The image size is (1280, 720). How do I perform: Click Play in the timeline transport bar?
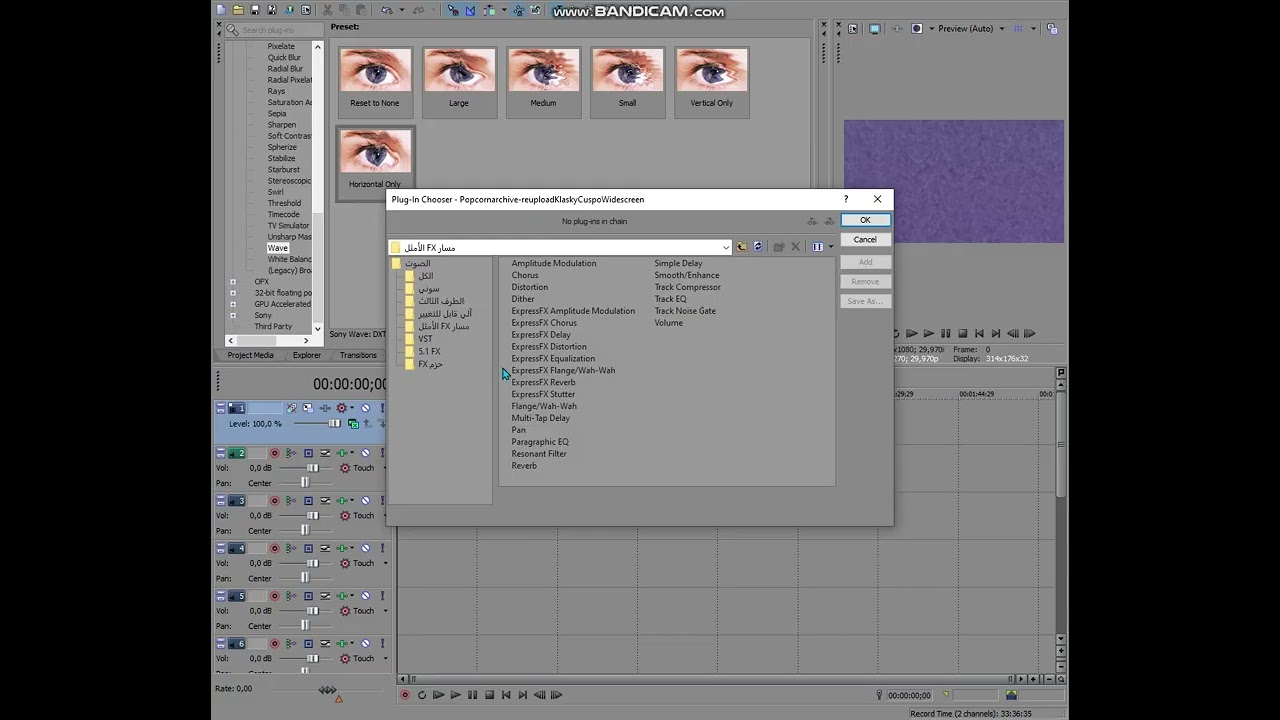point(455,695)
